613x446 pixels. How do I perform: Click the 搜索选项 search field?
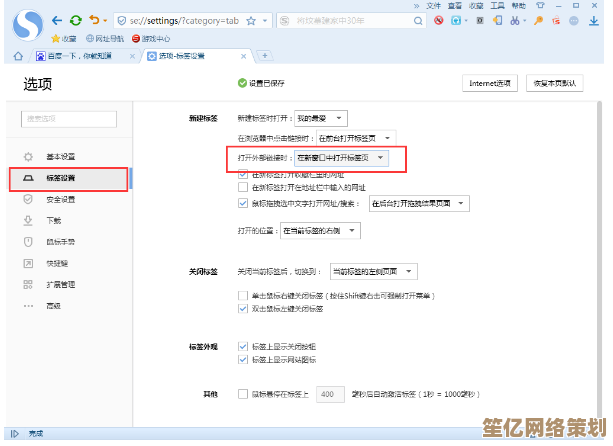pyautogui.click(x=68, y=119)
